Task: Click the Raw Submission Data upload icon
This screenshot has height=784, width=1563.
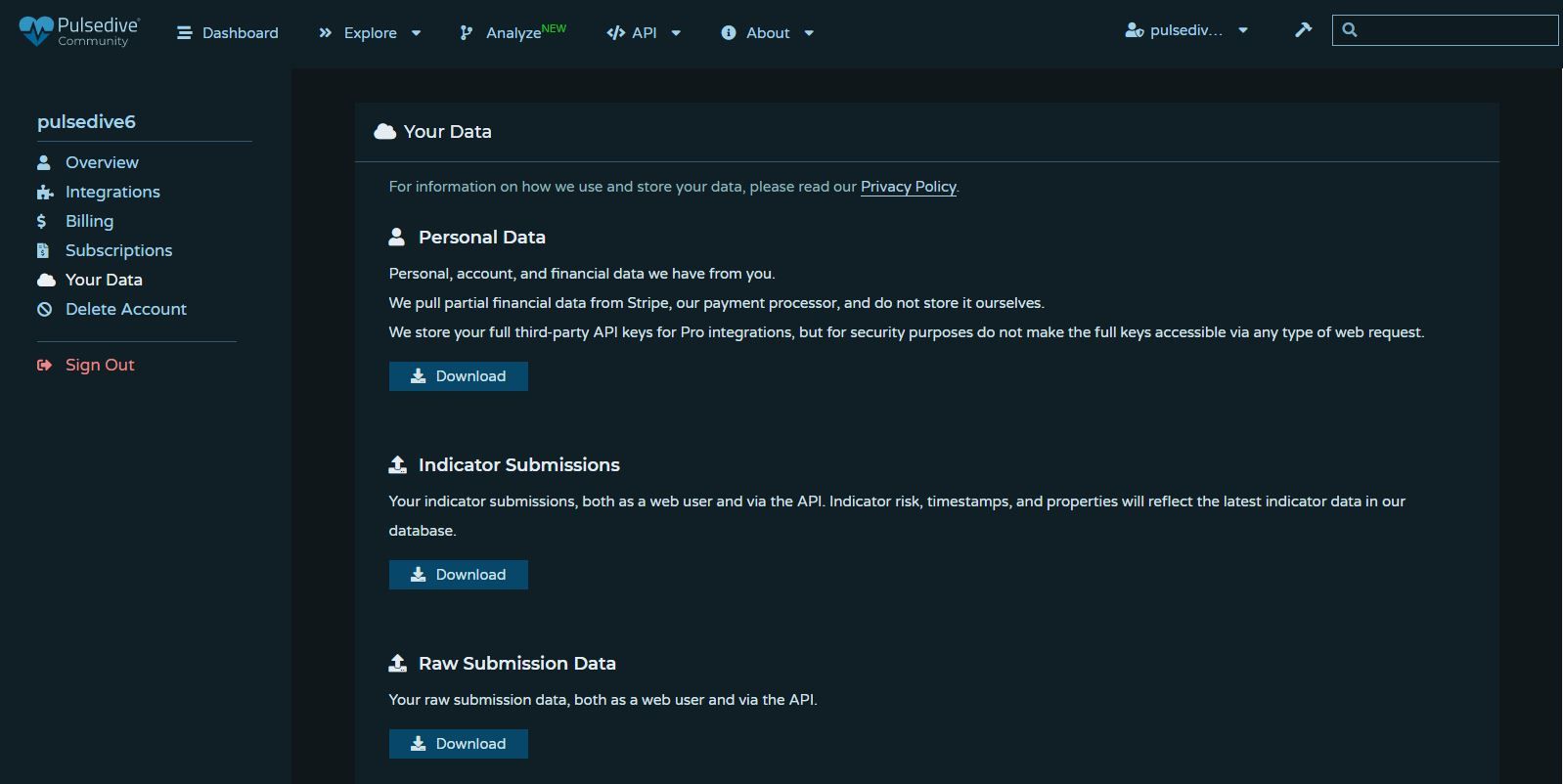Action: tap(397, 663)
